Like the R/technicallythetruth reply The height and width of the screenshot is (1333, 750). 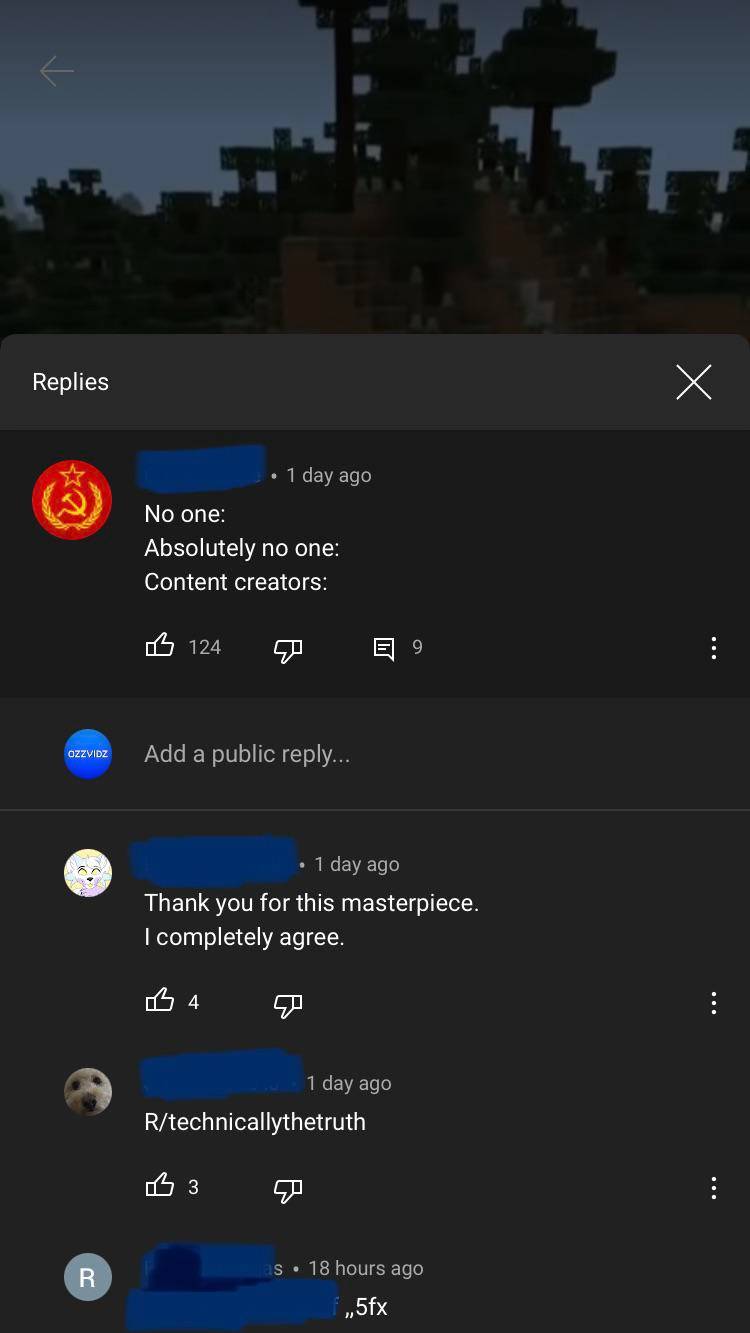click(x=160, y=1185)
